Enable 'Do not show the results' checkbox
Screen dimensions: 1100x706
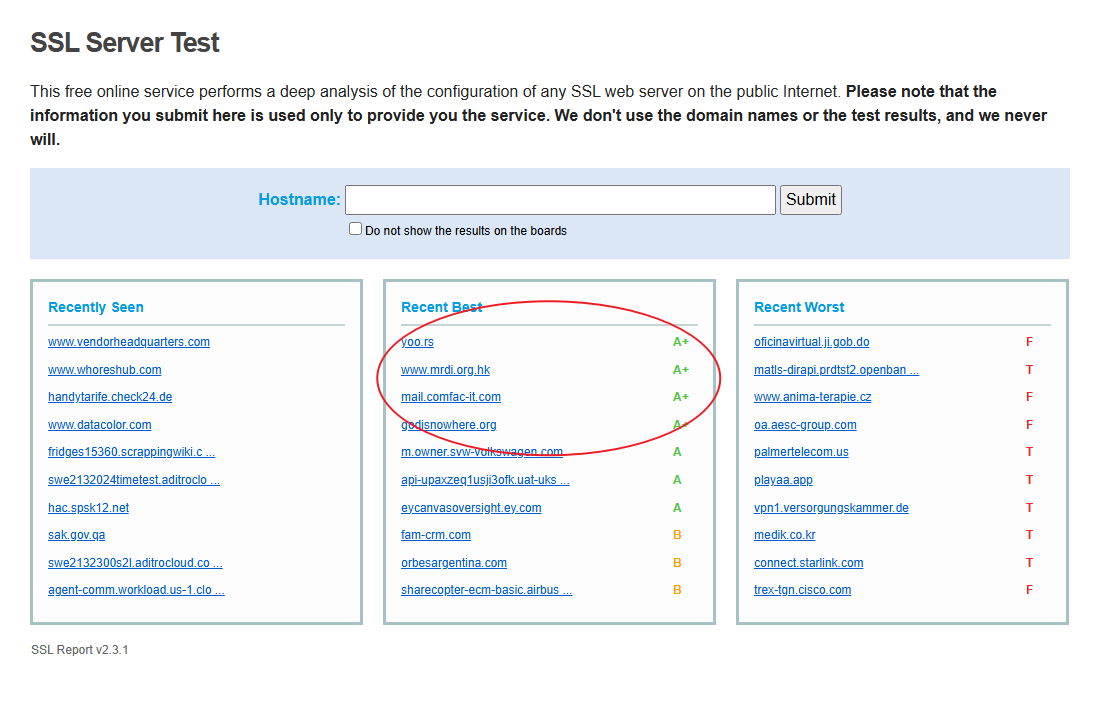355,229
